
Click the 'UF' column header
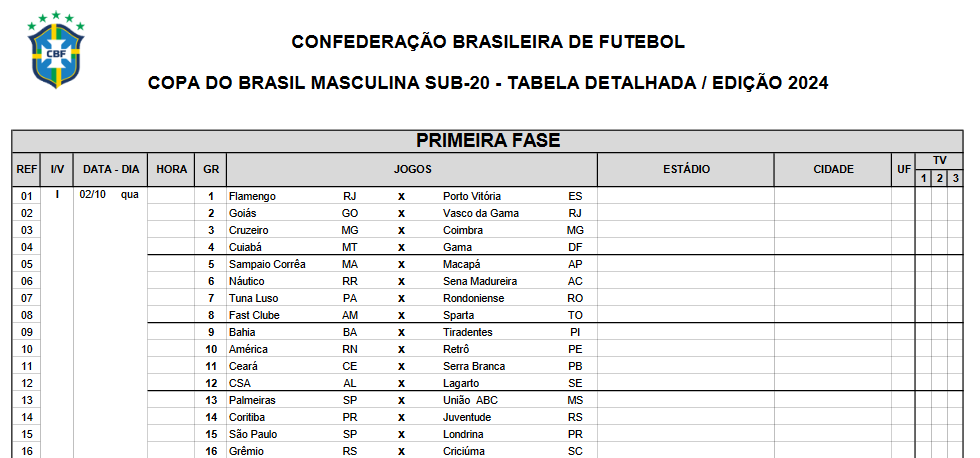pyautogui.click(x=904, y=169)
